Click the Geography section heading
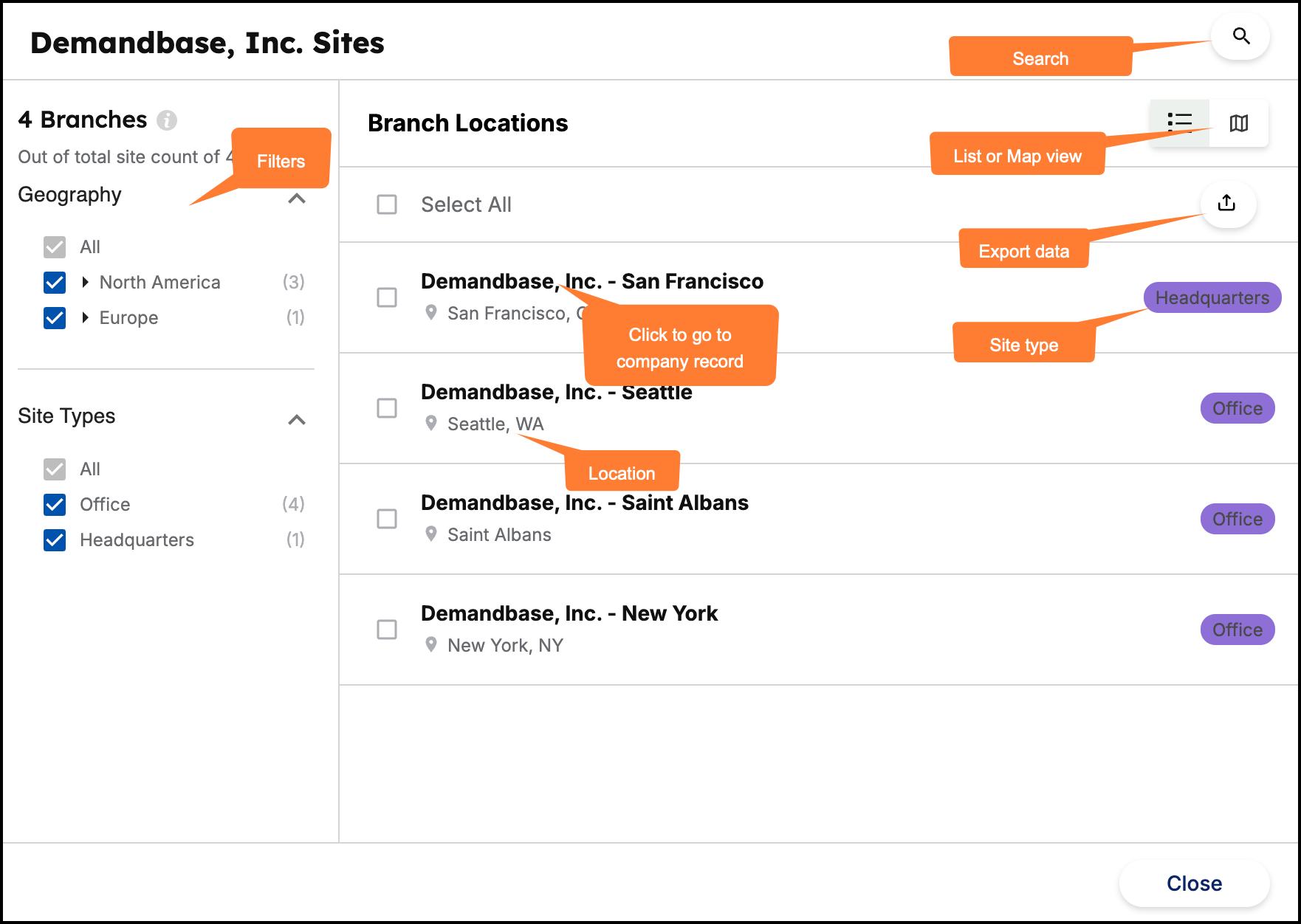Screen dimensions: 1301x924 pos(69,195)
